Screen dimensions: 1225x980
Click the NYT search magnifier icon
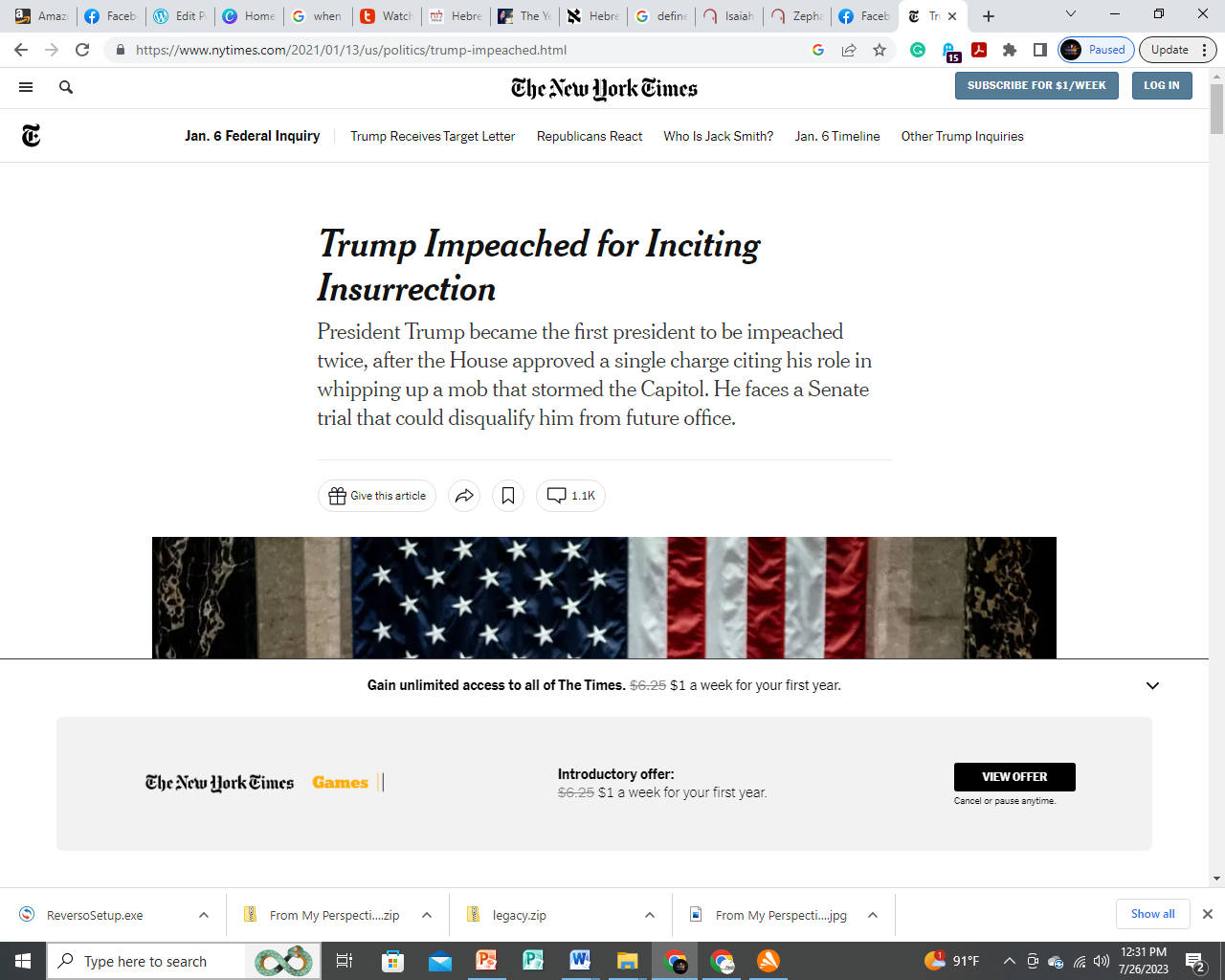pos(66,87)
